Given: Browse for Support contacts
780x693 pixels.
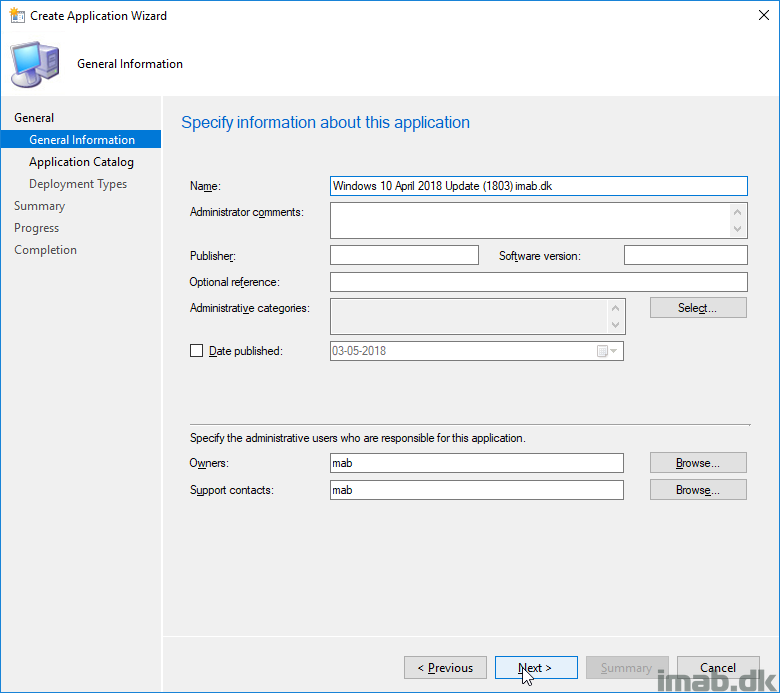Looking at the screenshot, I should pos(698,490).
